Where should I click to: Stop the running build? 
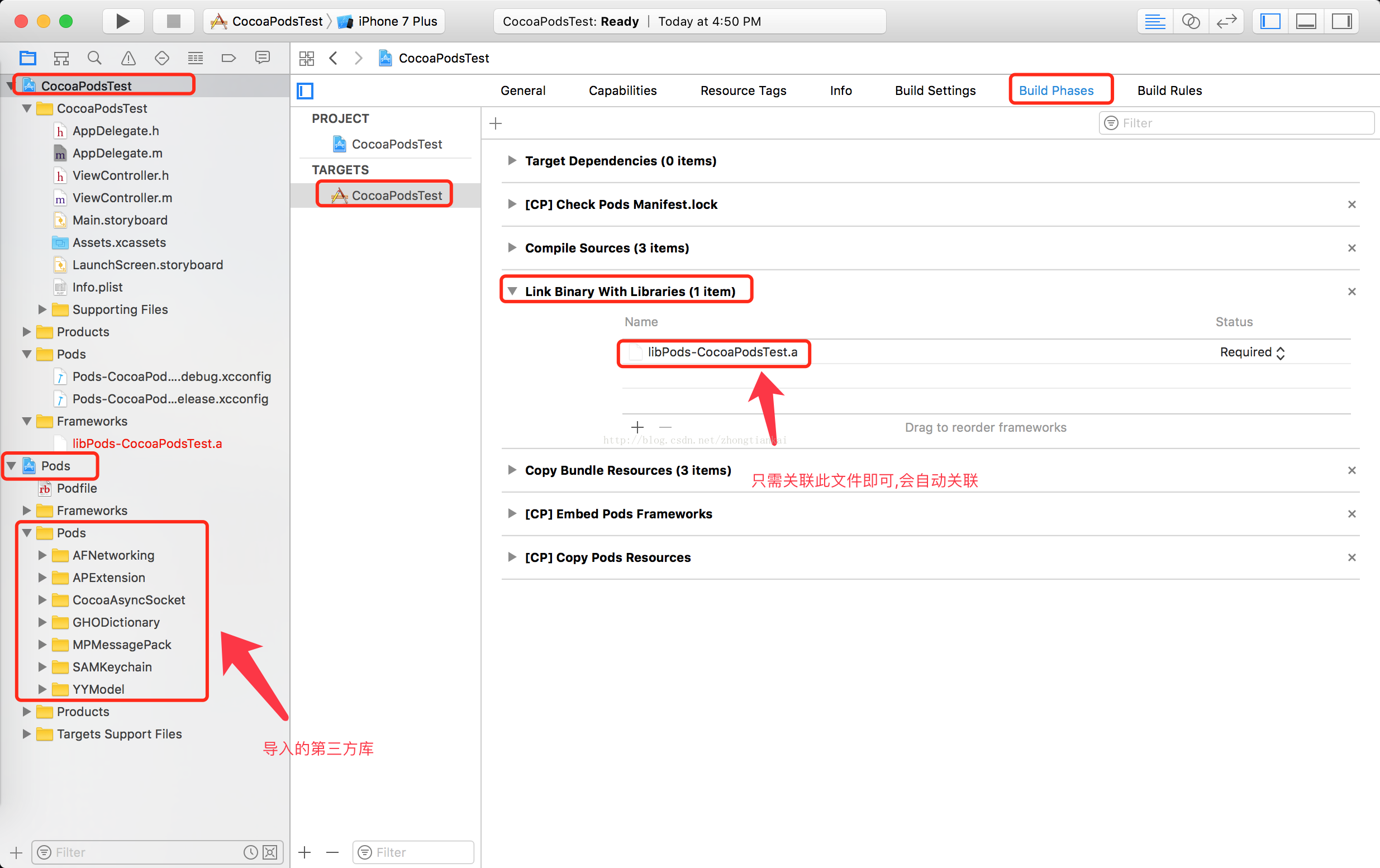click(x=173, y=21)
